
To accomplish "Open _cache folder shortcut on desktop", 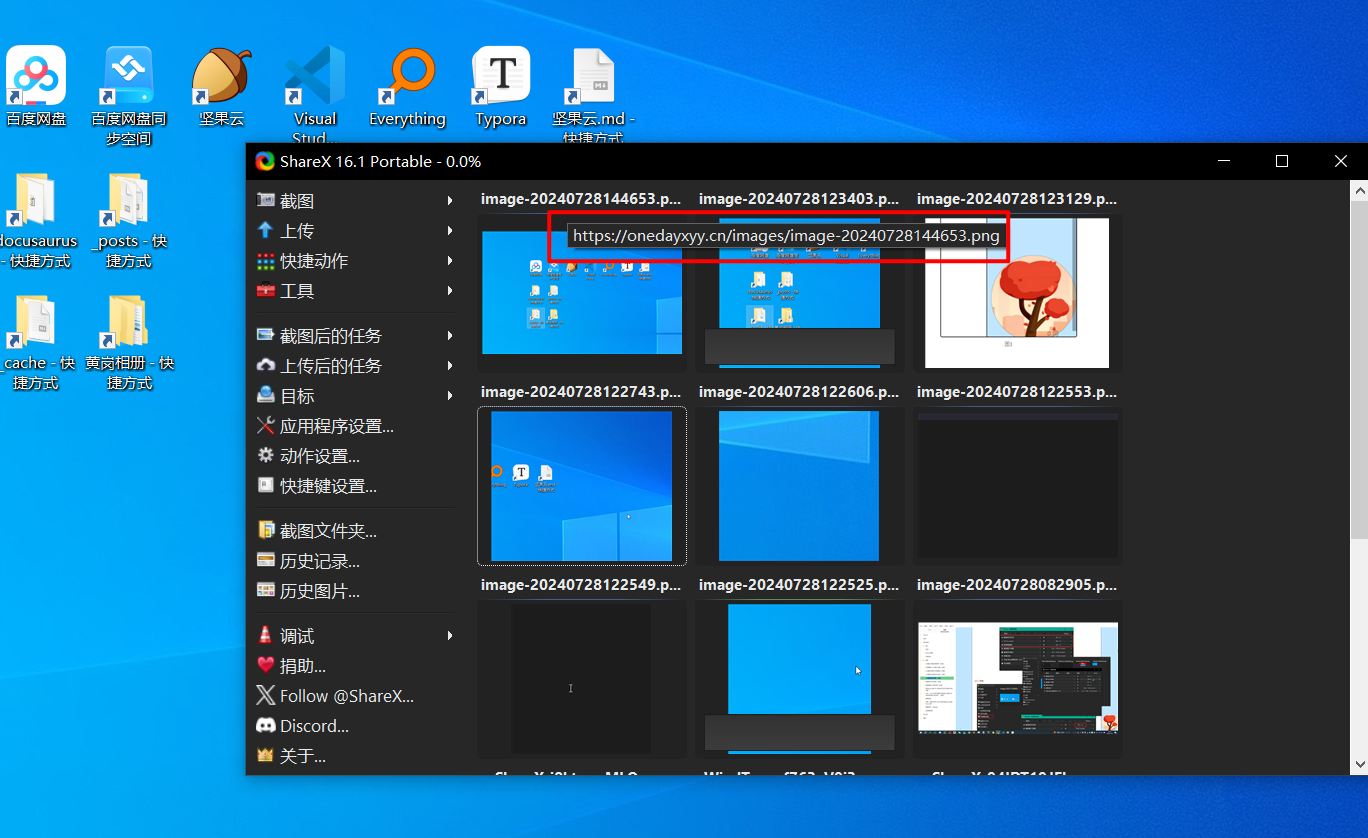I will (x=36, y=342).
